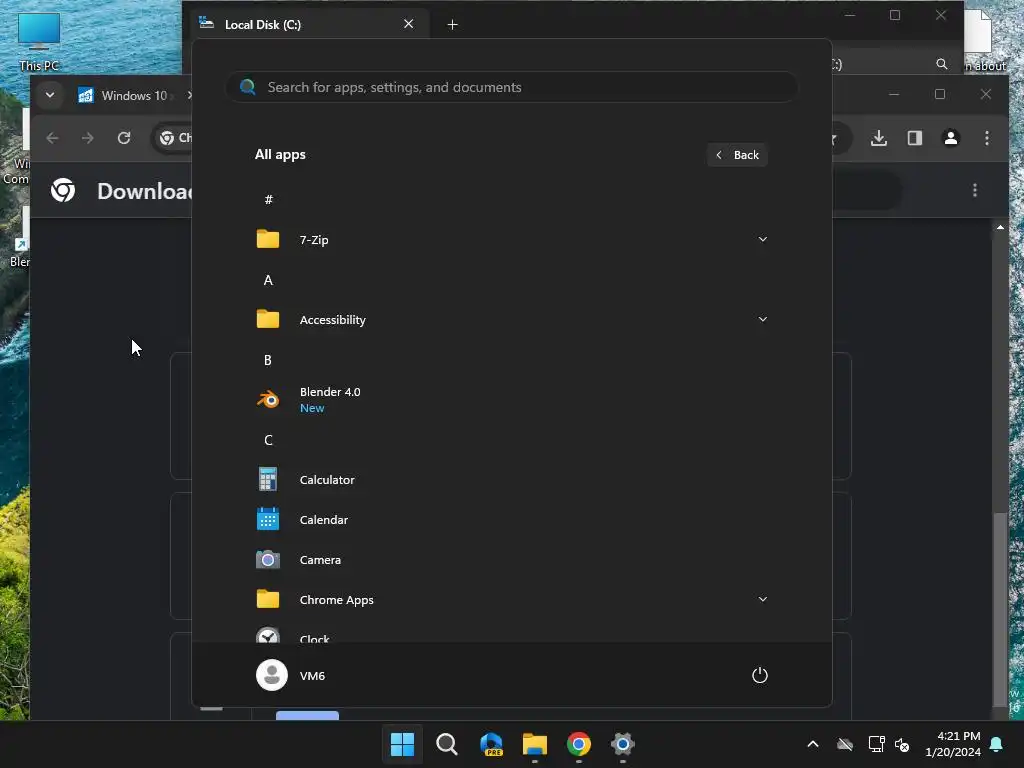Click the 7-Zip folder icon
The image size is (1024, 768).
pos(268,240)
